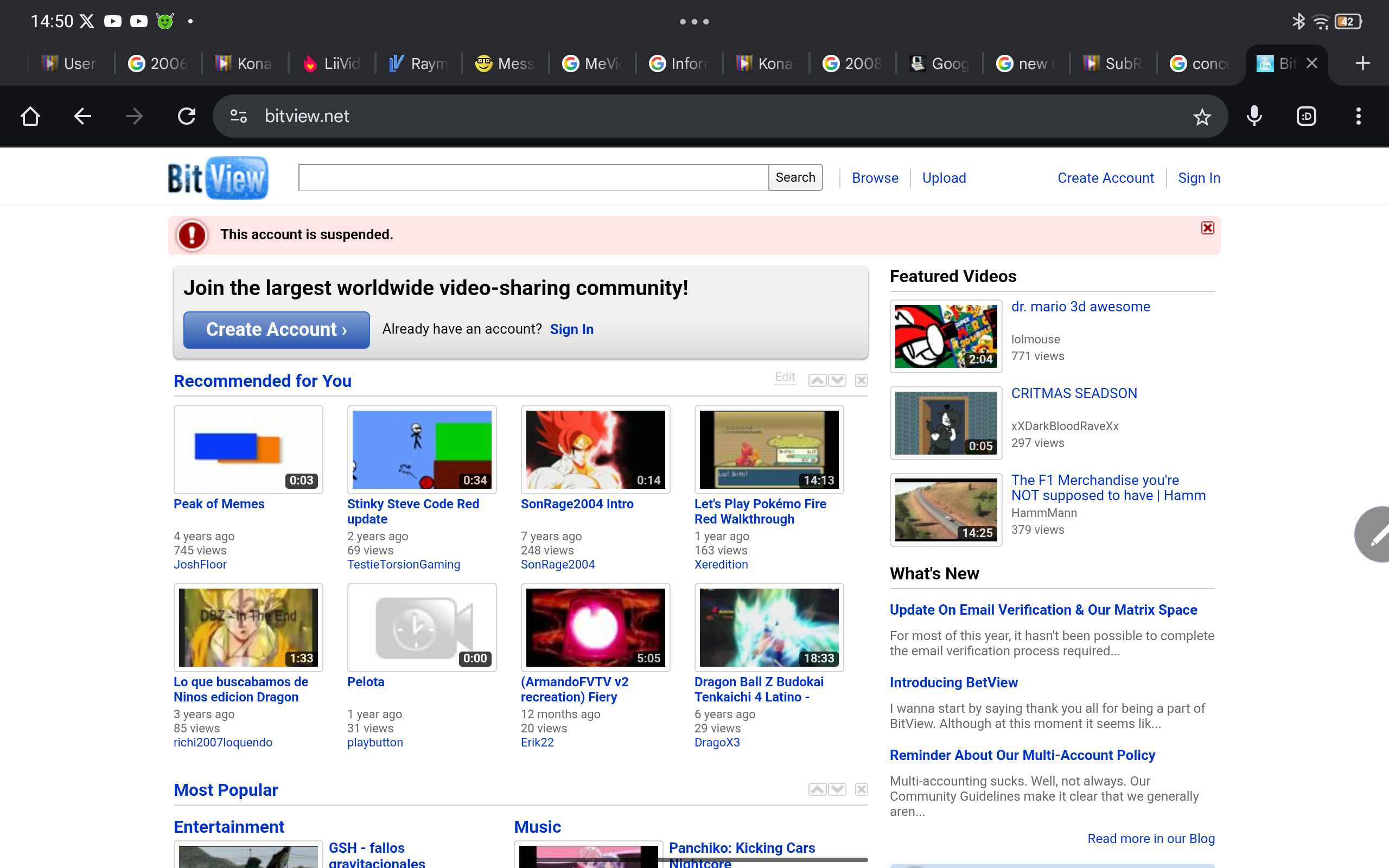The image size is (1389, 868).
Task: Tap the Wi-Fi status icon
Action: tap(1322, 21)
